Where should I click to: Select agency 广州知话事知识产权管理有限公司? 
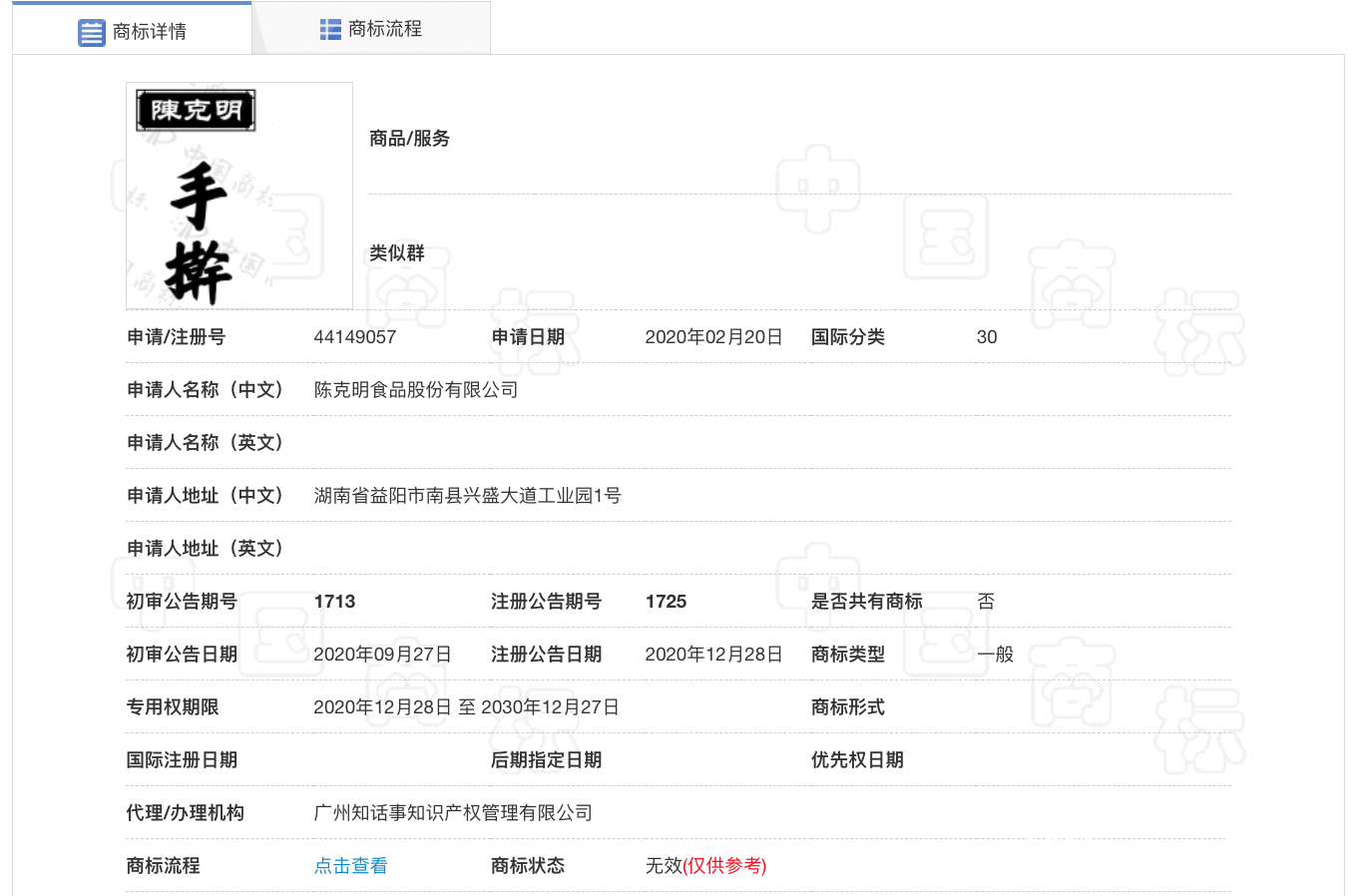coord(453,813)
